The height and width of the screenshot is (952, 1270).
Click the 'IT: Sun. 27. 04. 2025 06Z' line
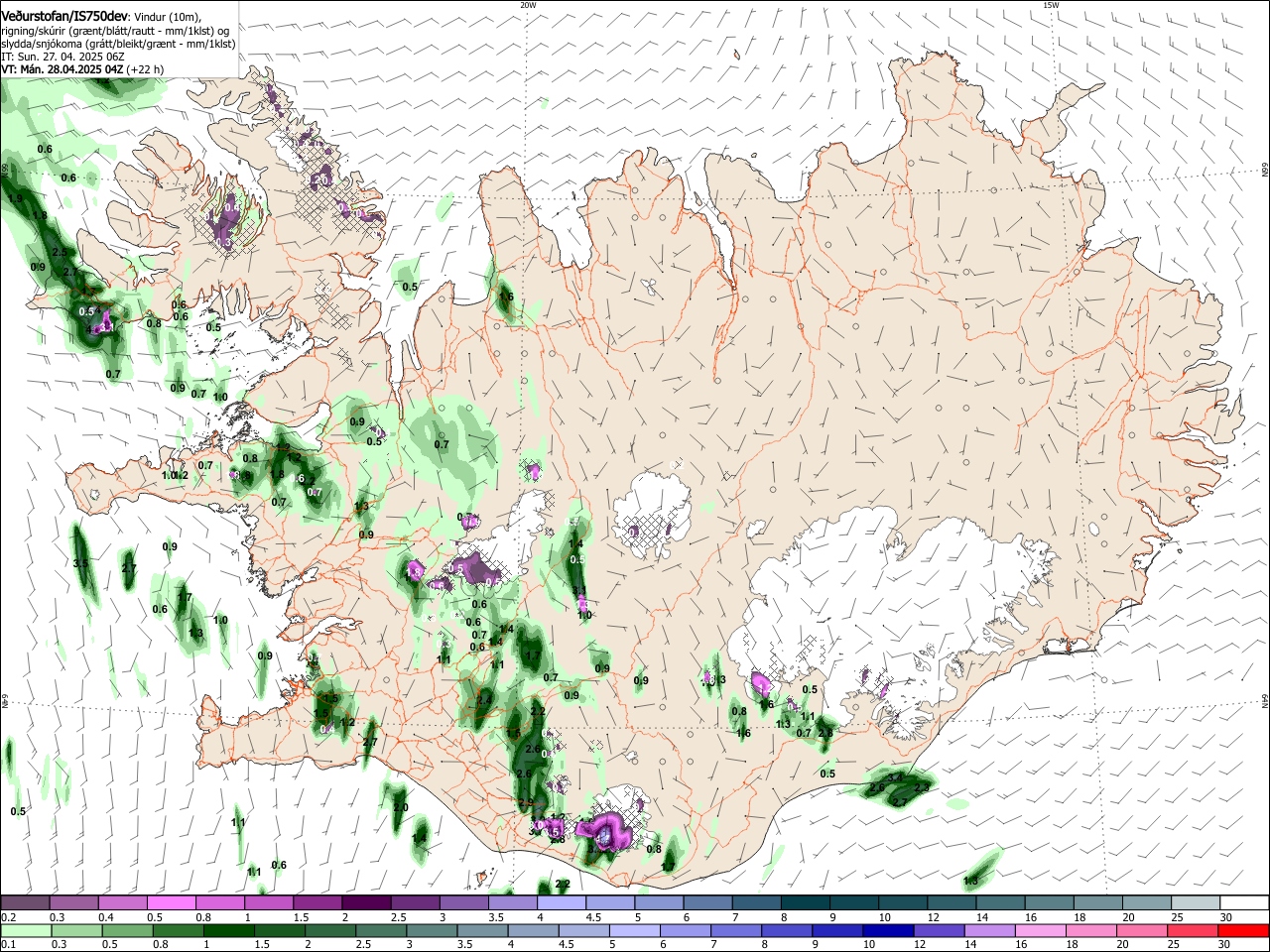click(x=63, y=57)
